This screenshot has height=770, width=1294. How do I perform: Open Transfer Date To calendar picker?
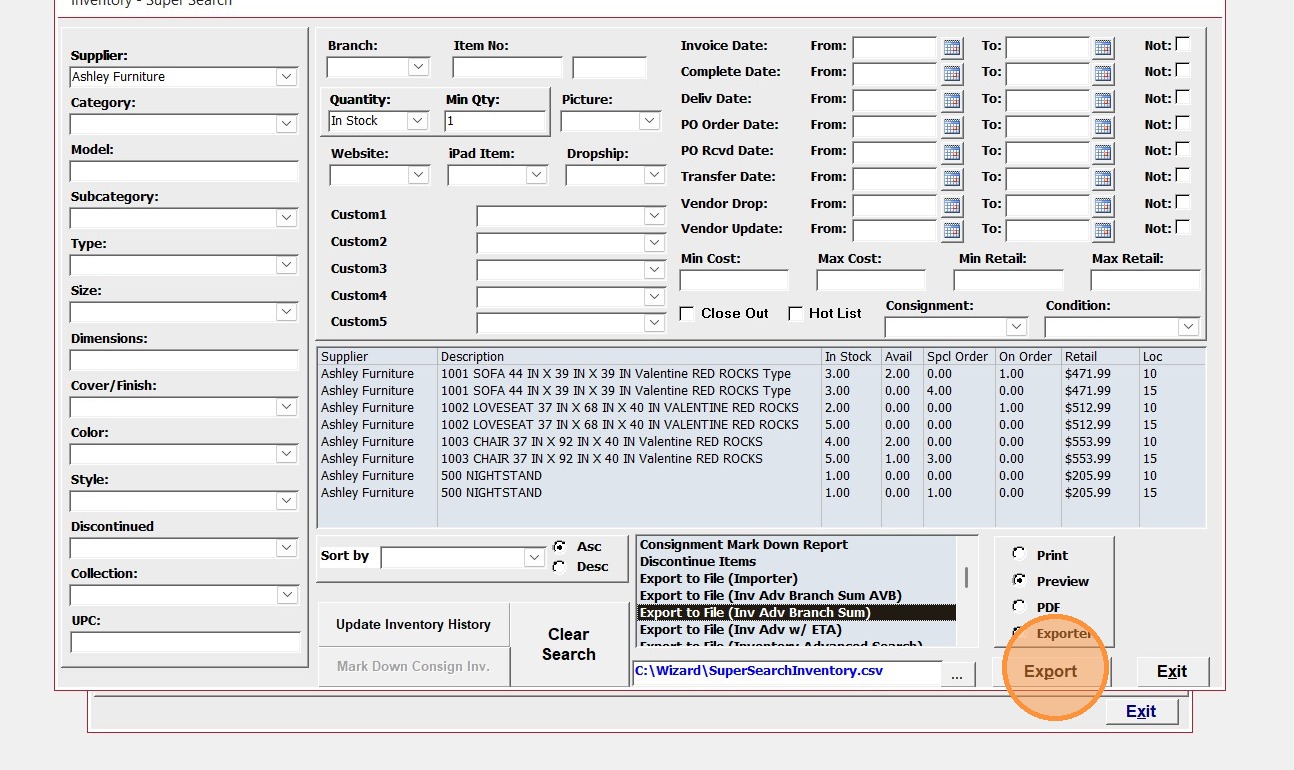1103,178
